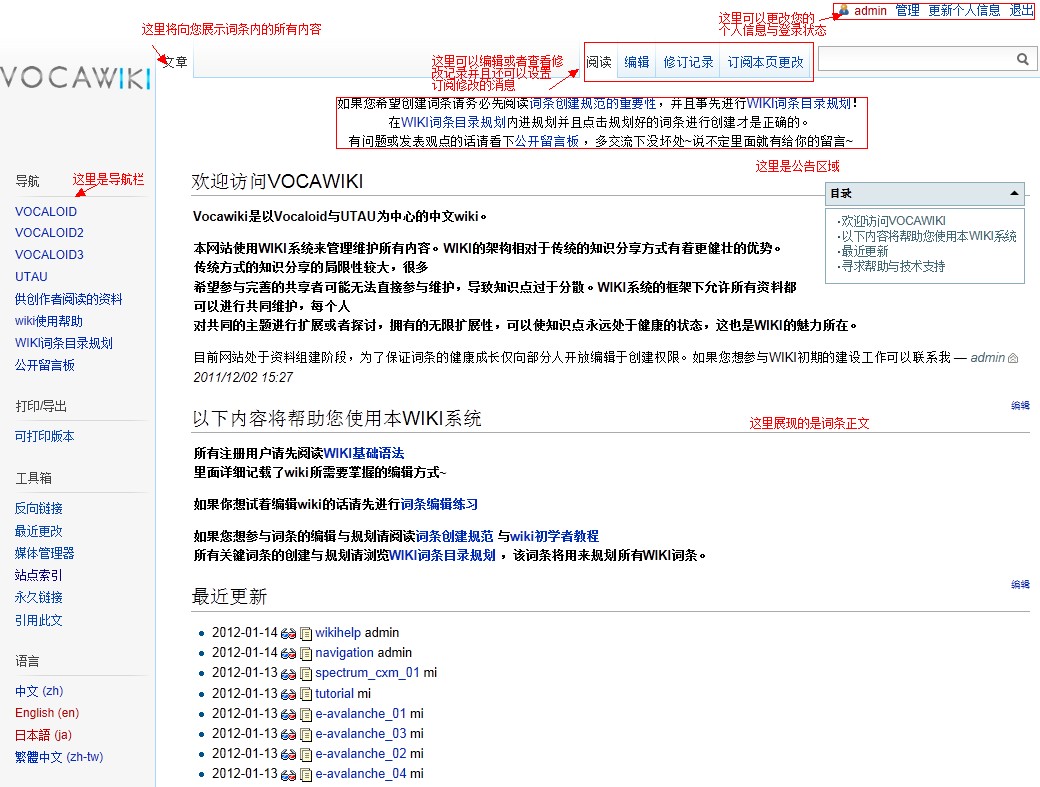Jump to 寻求帮助与技术支持 in the contents box
Screen dimensions: 1040x787
[x=893, y=267]
